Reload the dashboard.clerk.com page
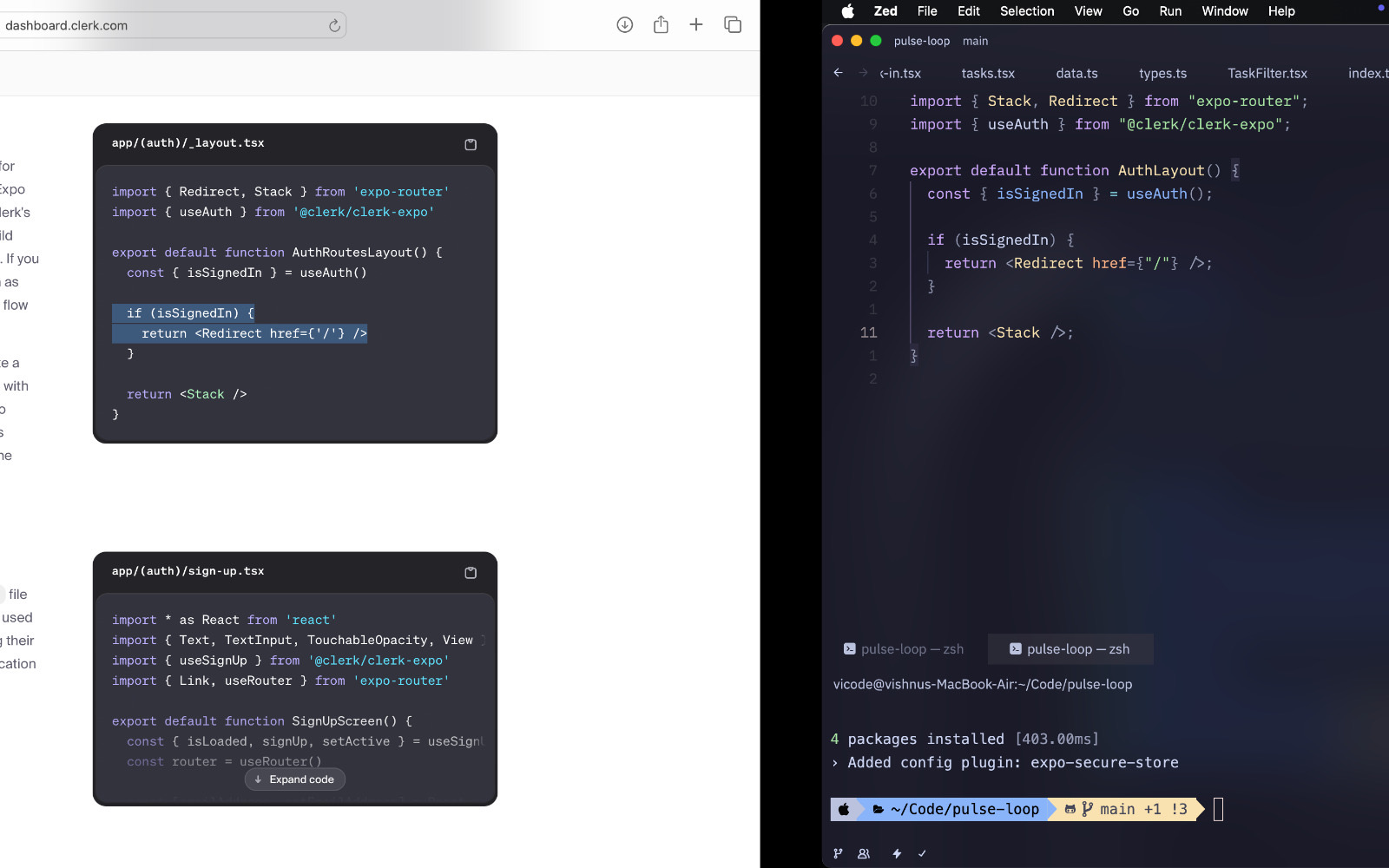The height and width of the screenshot is (868, 1389). 334,26
